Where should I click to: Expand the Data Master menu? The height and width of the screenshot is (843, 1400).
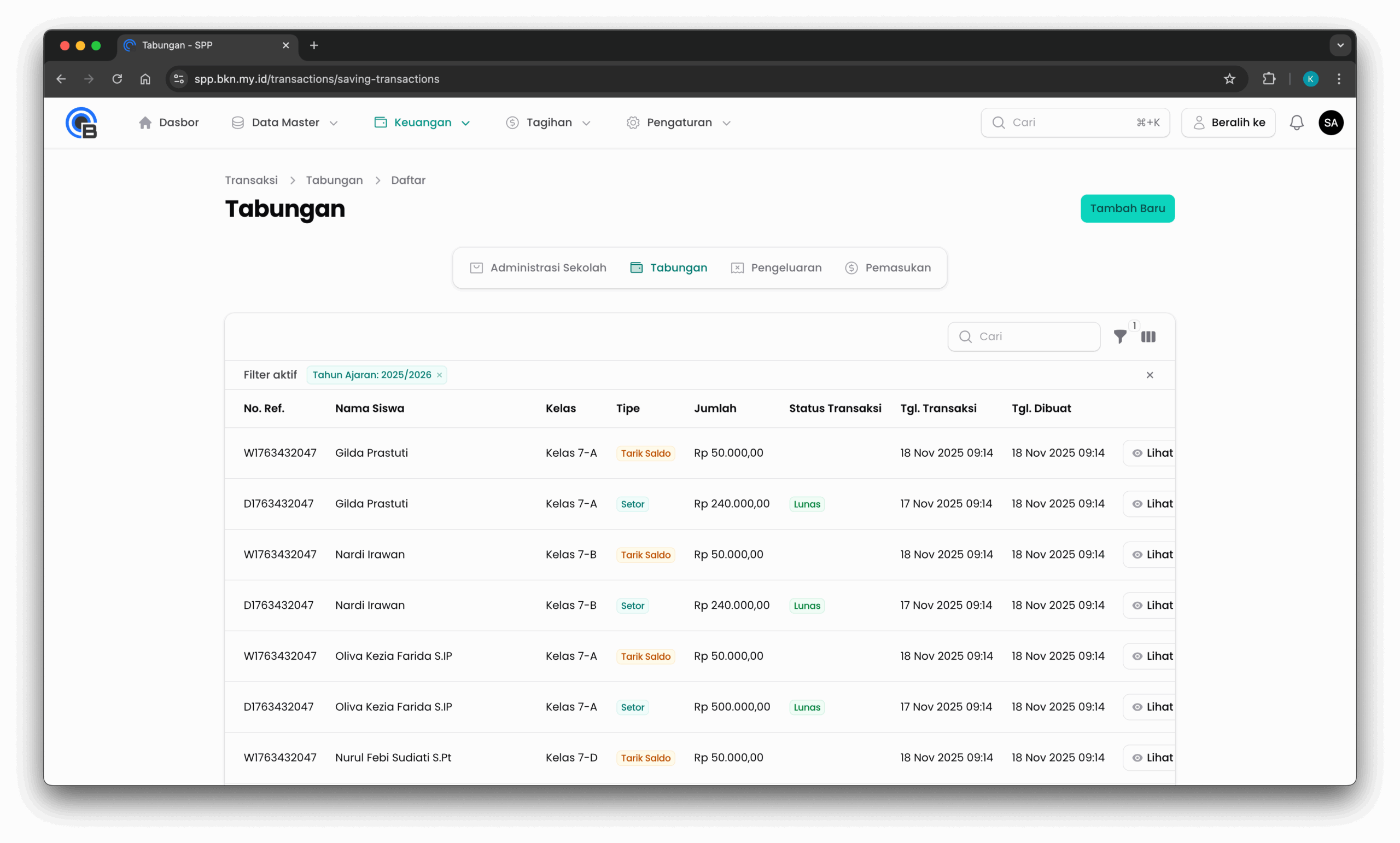click(284, 123)
